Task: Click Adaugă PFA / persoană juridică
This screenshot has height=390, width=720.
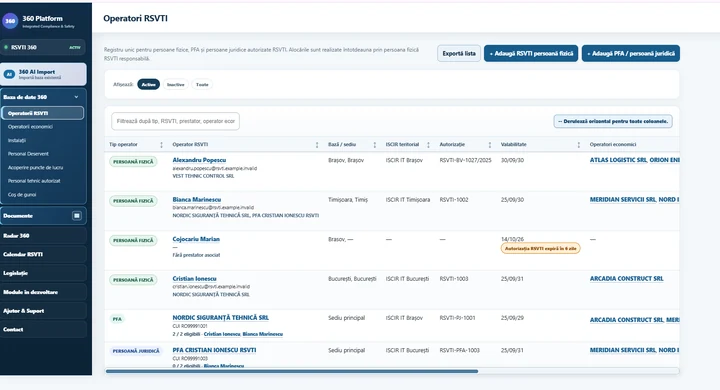Action: pyautogui.click(x=631, y=54)
